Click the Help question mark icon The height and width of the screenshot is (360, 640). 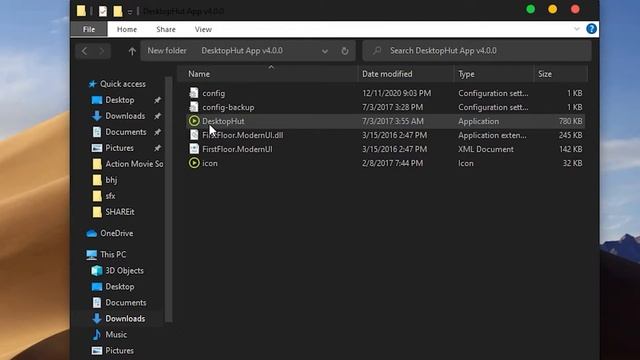pos(591,29)
